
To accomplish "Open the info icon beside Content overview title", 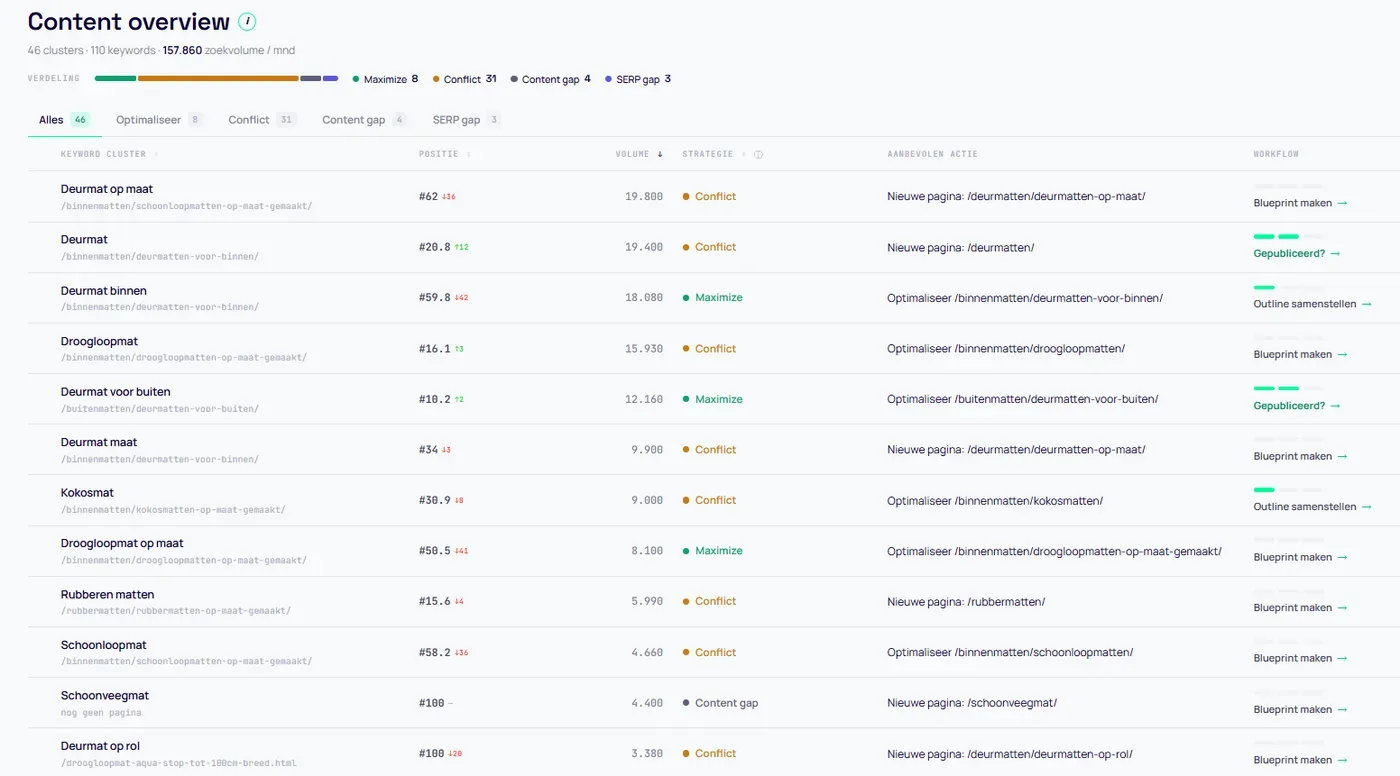I will click(x=247, y=21).
